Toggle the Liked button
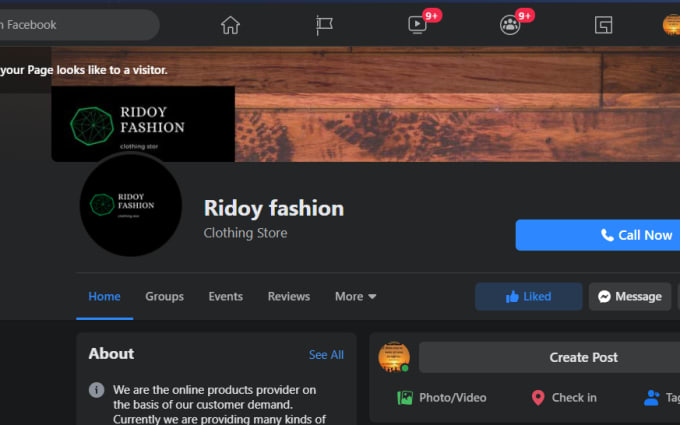This screenshot has width=680, height=425. coord(528,297)
